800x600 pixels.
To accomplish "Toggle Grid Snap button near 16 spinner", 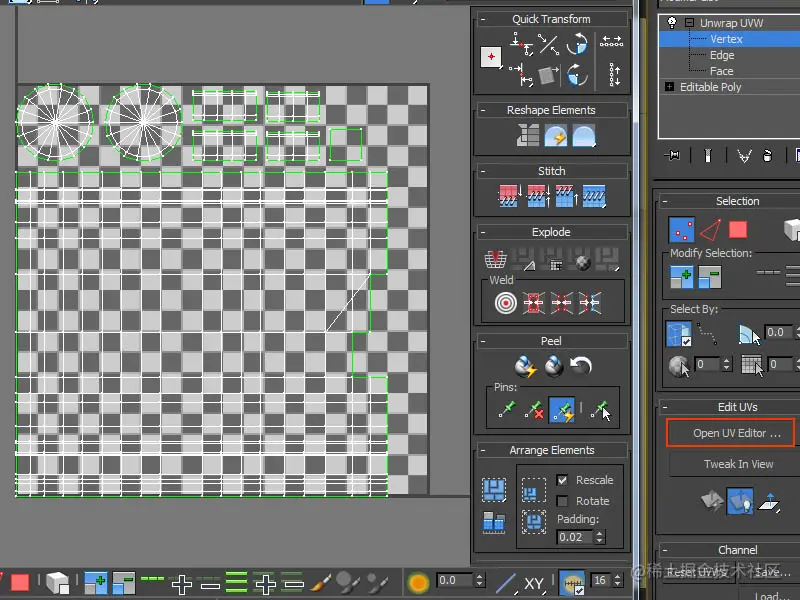I will click(x=572, y=582).
